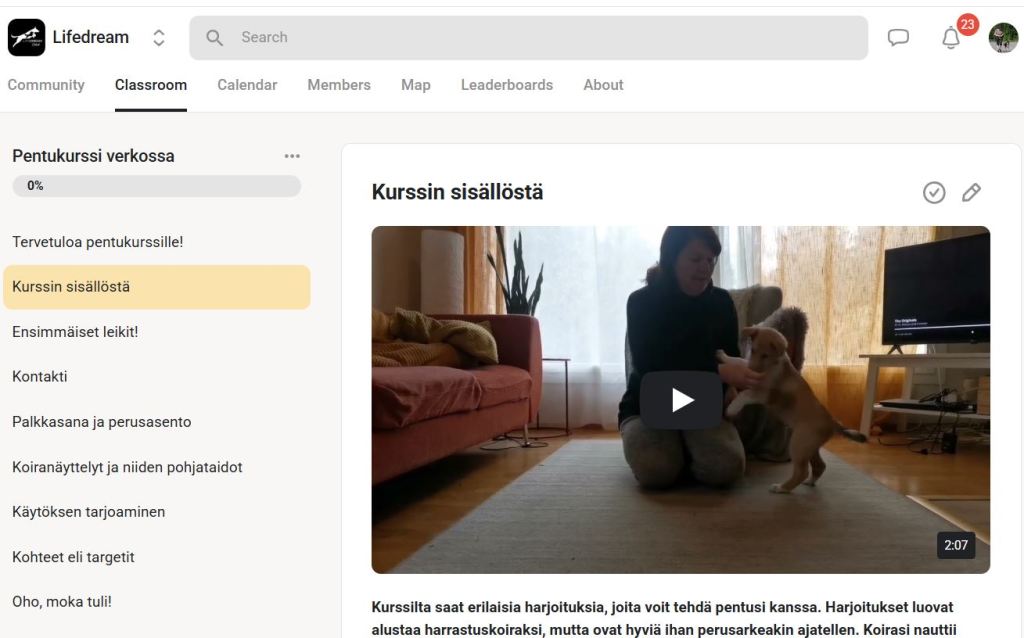Open the user profile avatar

[x=1003, y=38]
